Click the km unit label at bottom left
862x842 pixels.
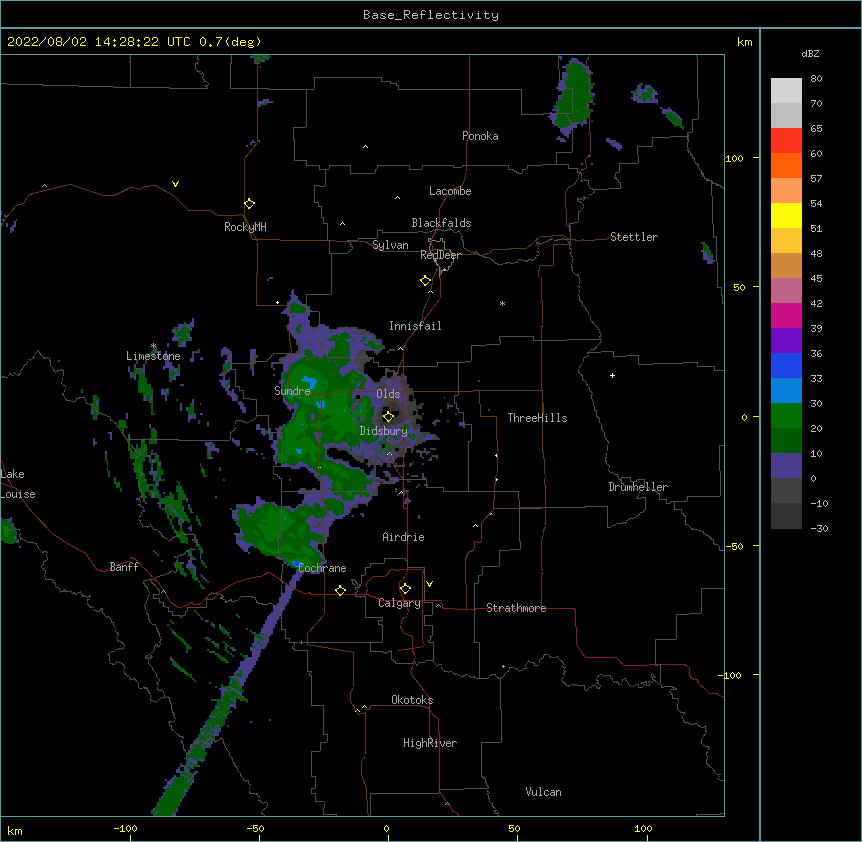click(15, 831)
